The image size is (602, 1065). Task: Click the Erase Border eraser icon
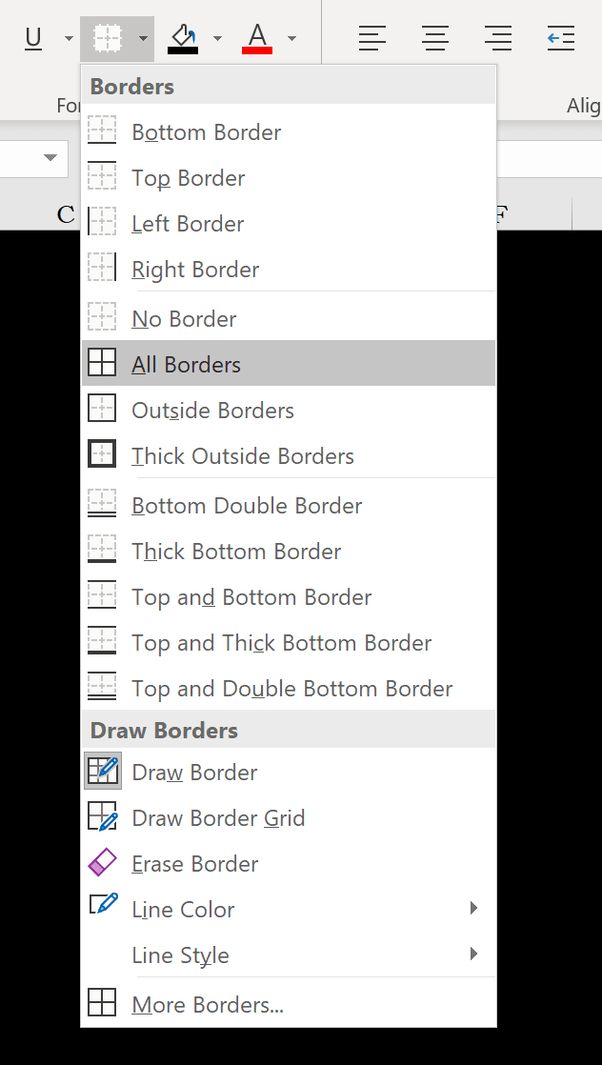[103, 863]
